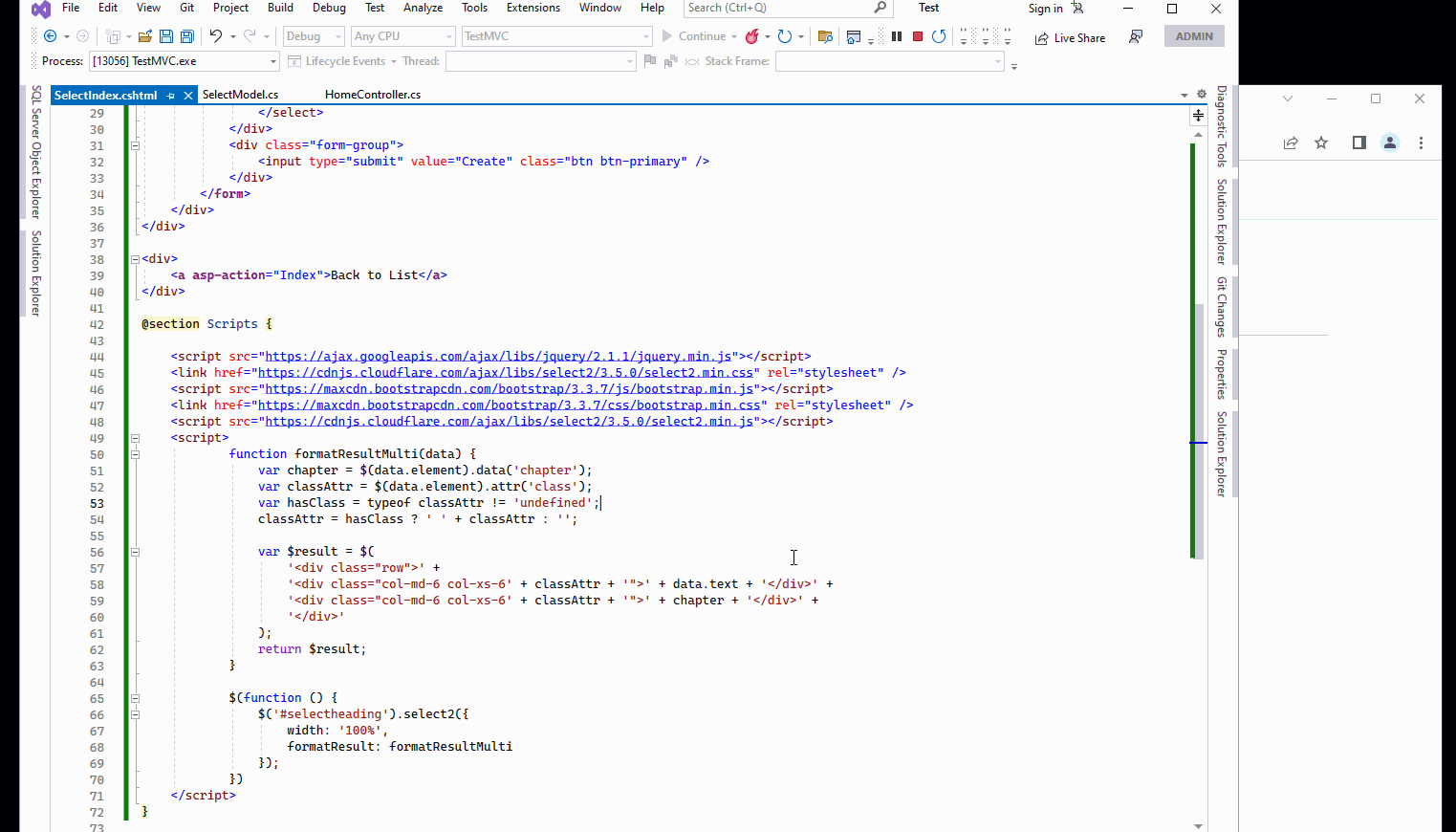The width and height of the screenshot is (1456, 832).
Task: Open the Thread combo box
Action: pyautogui.click(x=541, y=61)
